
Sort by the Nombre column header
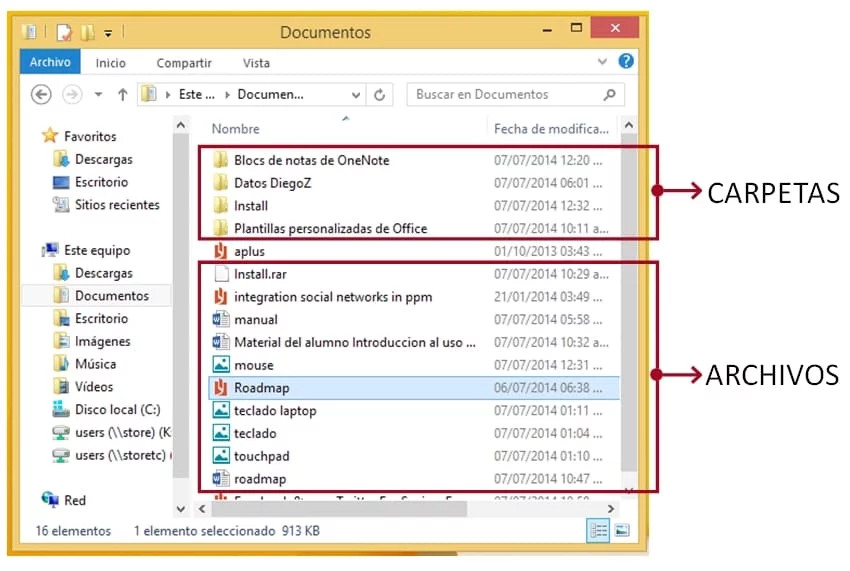click(236, 129)
